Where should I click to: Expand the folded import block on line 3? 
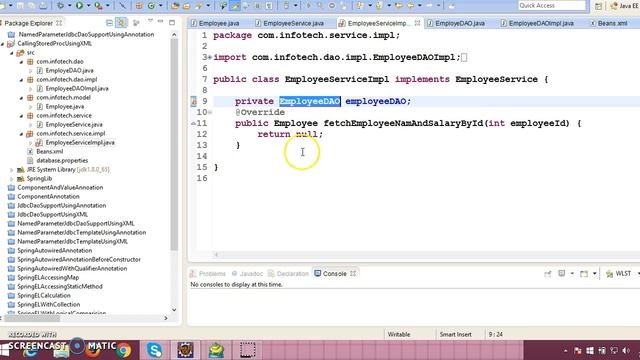[210, 58]
